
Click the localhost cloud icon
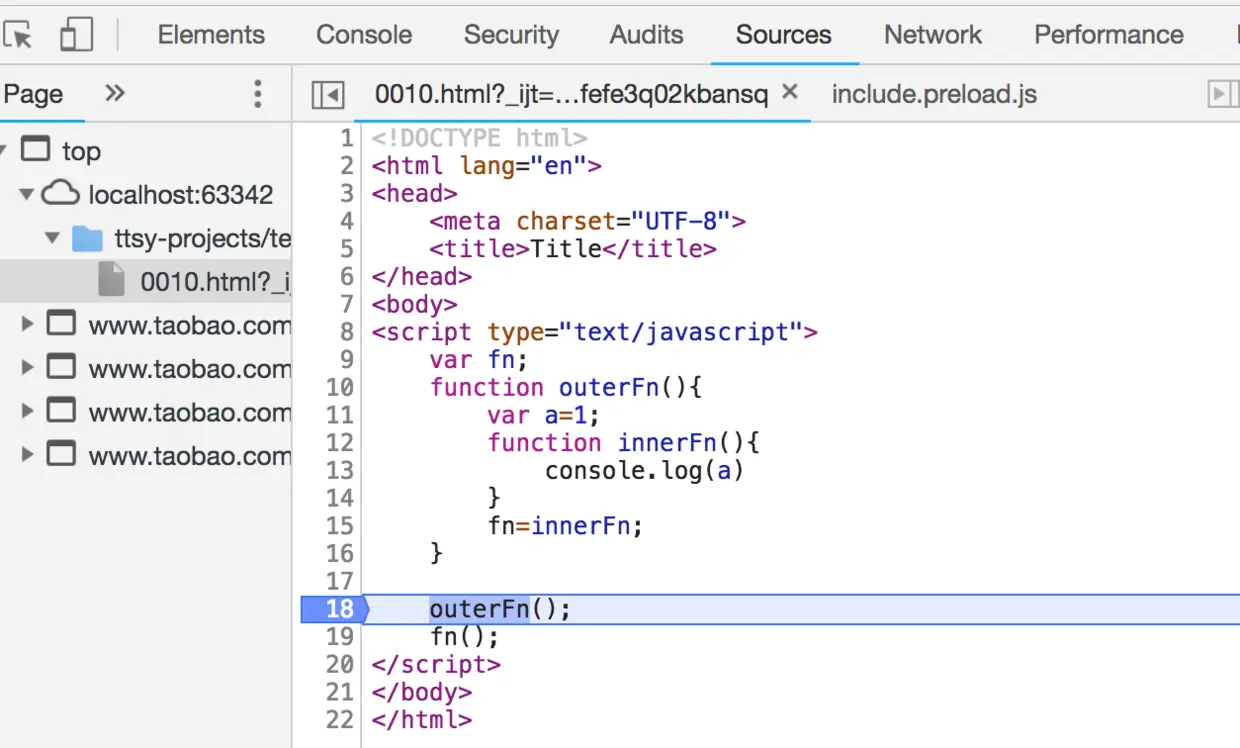coord(60,193)
